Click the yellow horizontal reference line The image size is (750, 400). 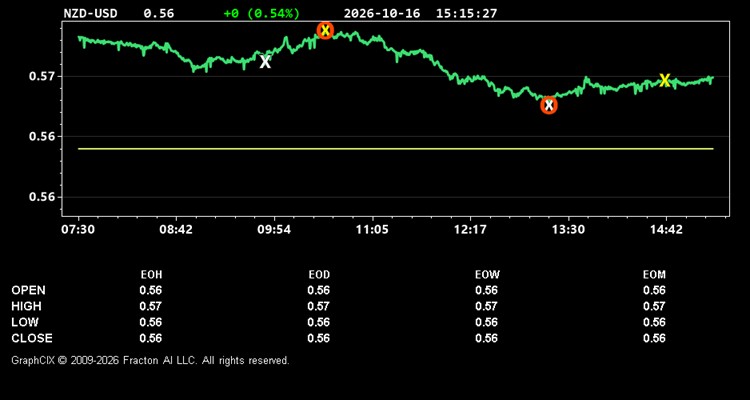point(396,149)
